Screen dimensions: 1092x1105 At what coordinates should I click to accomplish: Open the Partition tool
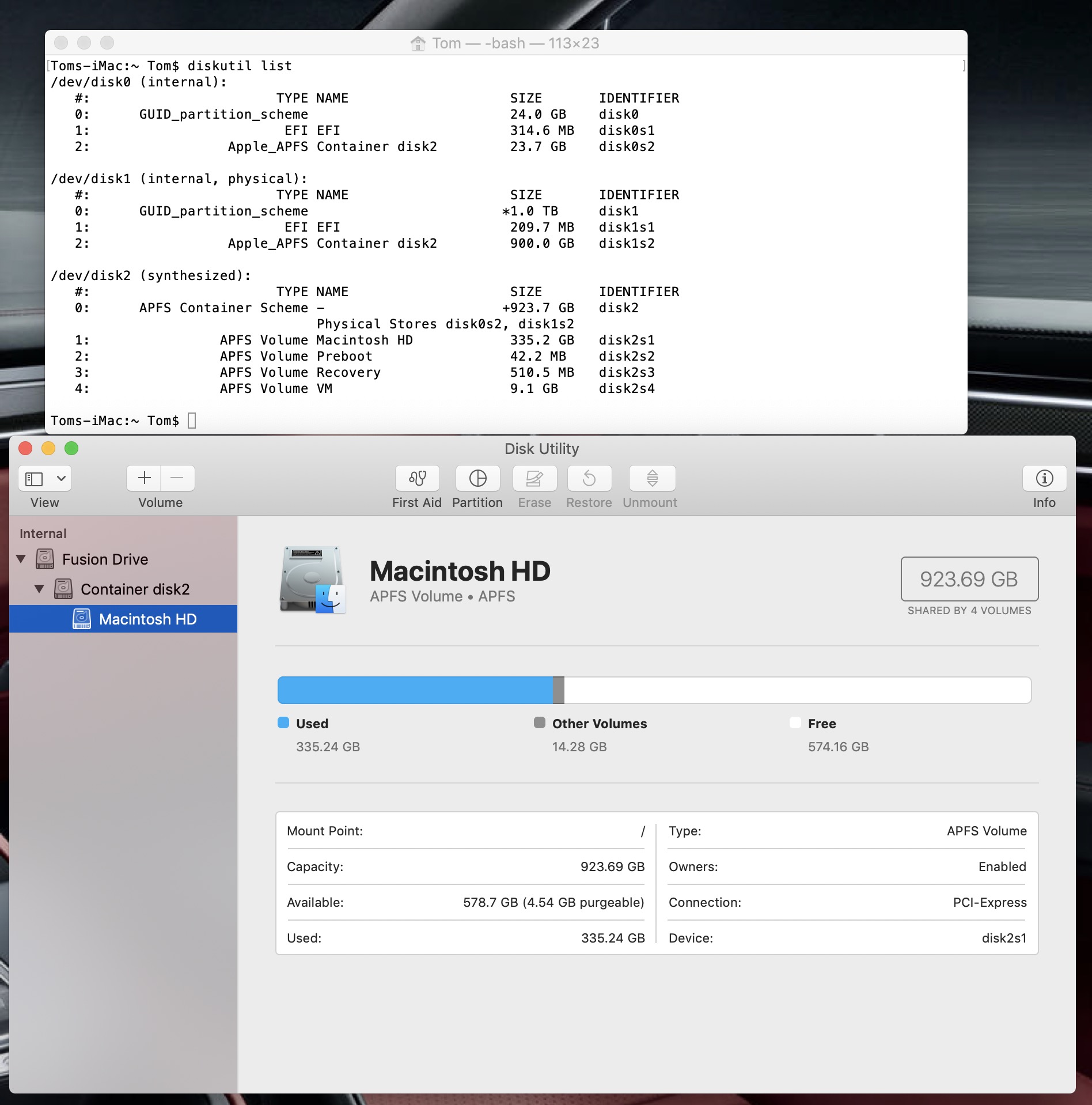tap(477, 478)
